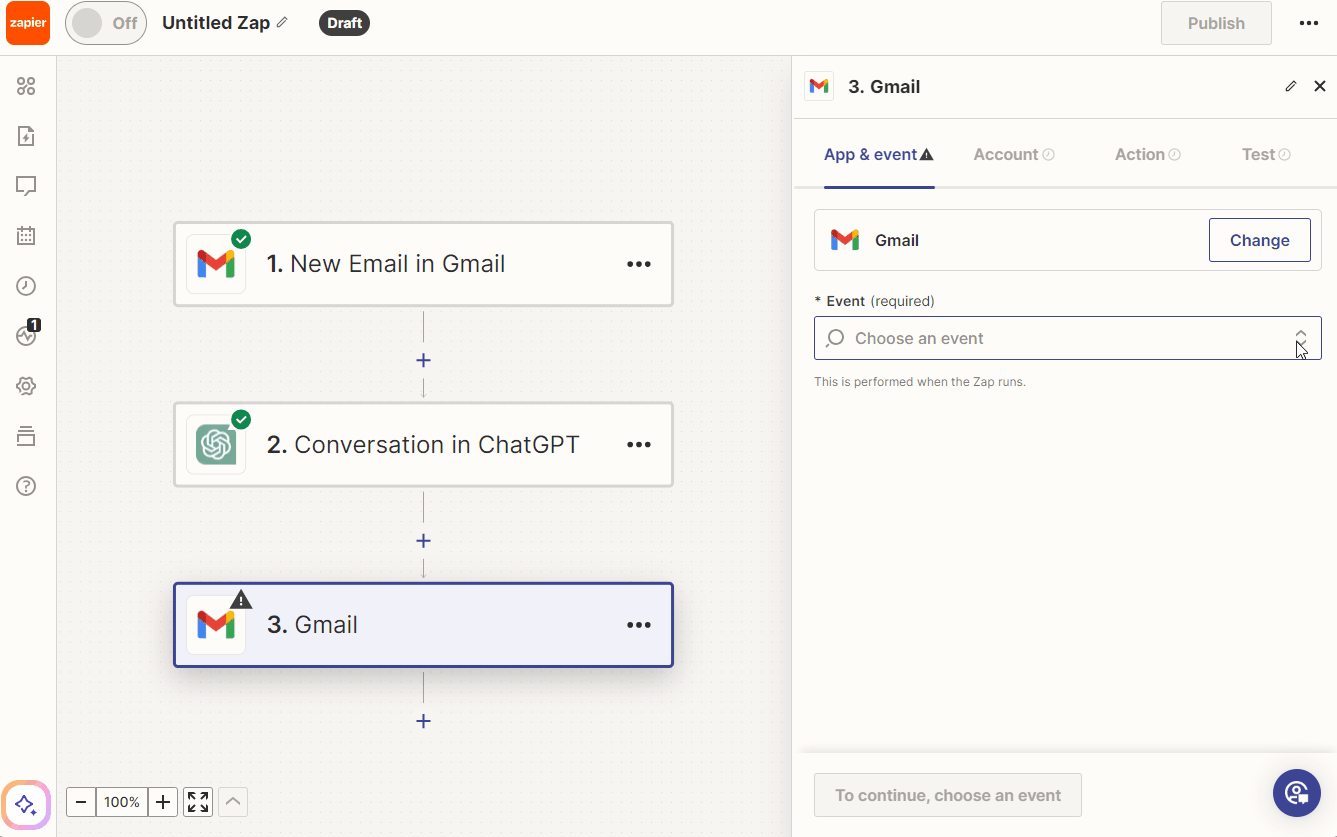Image resolution: width=1337 pixels, height=837 pixels.
Task: Toggle the Zap On/Off switch
Action: [x=106, y=23]
